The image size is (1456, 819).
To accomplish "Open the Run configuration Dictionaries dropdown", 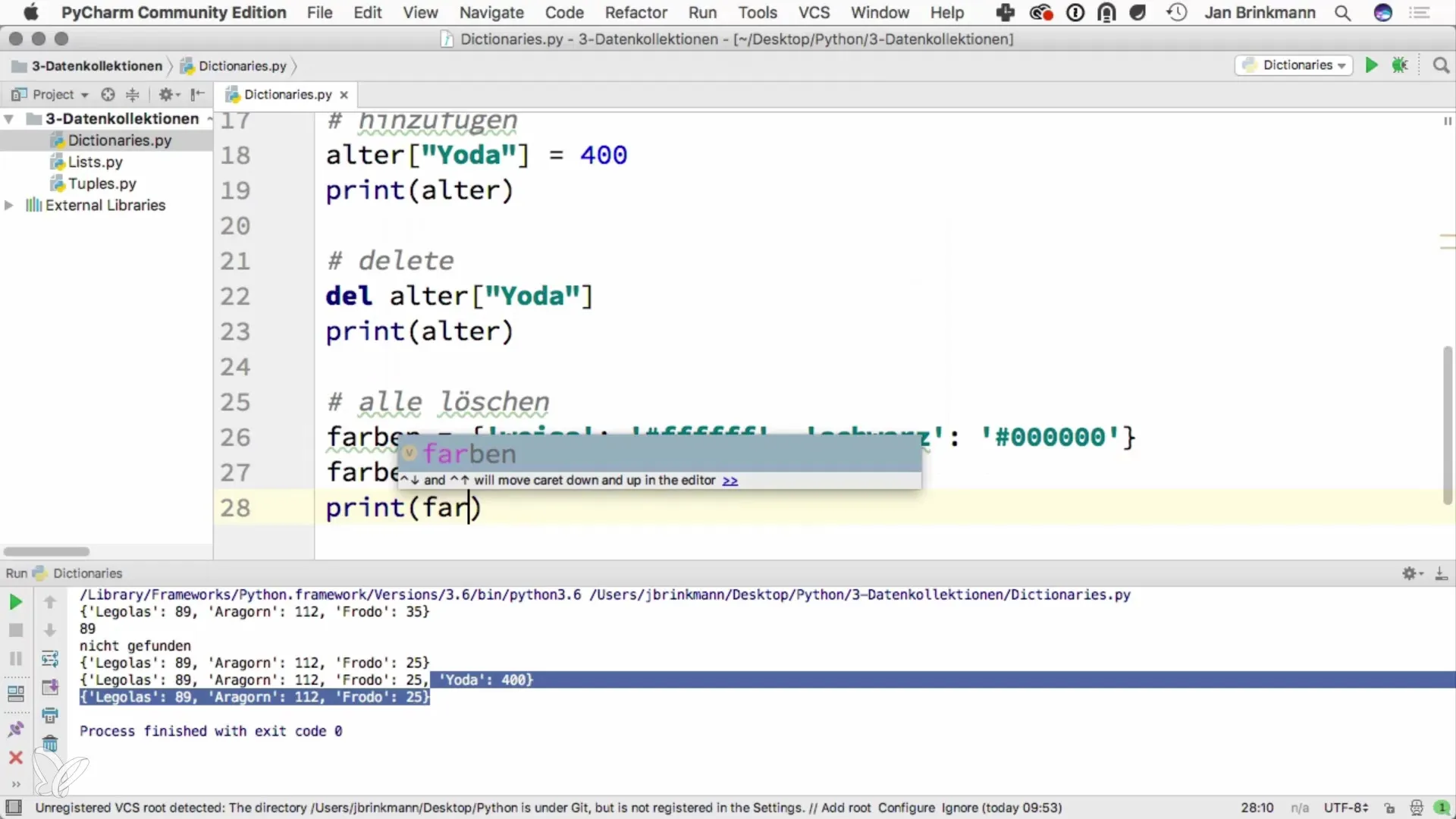I will click(1294, 65).
